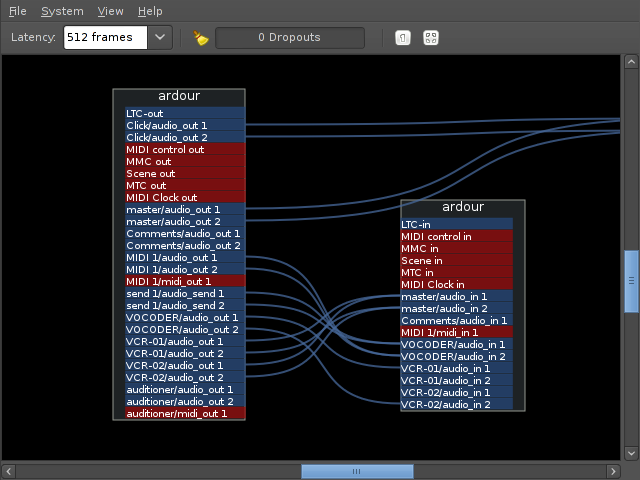Open the System menu
640x480 pixels.
click(62, 11)
